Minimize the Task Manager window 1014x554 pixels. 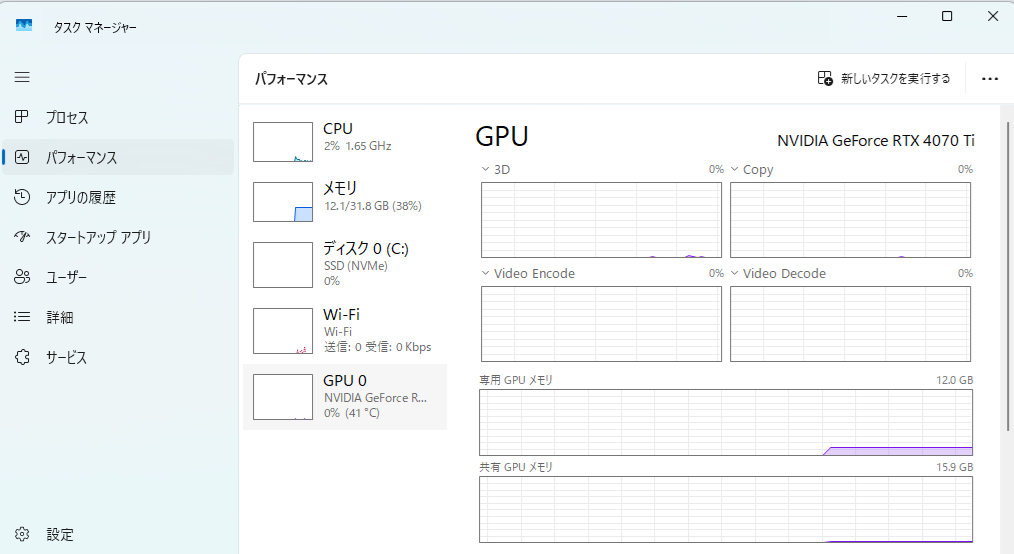click(x=902, y=16)
